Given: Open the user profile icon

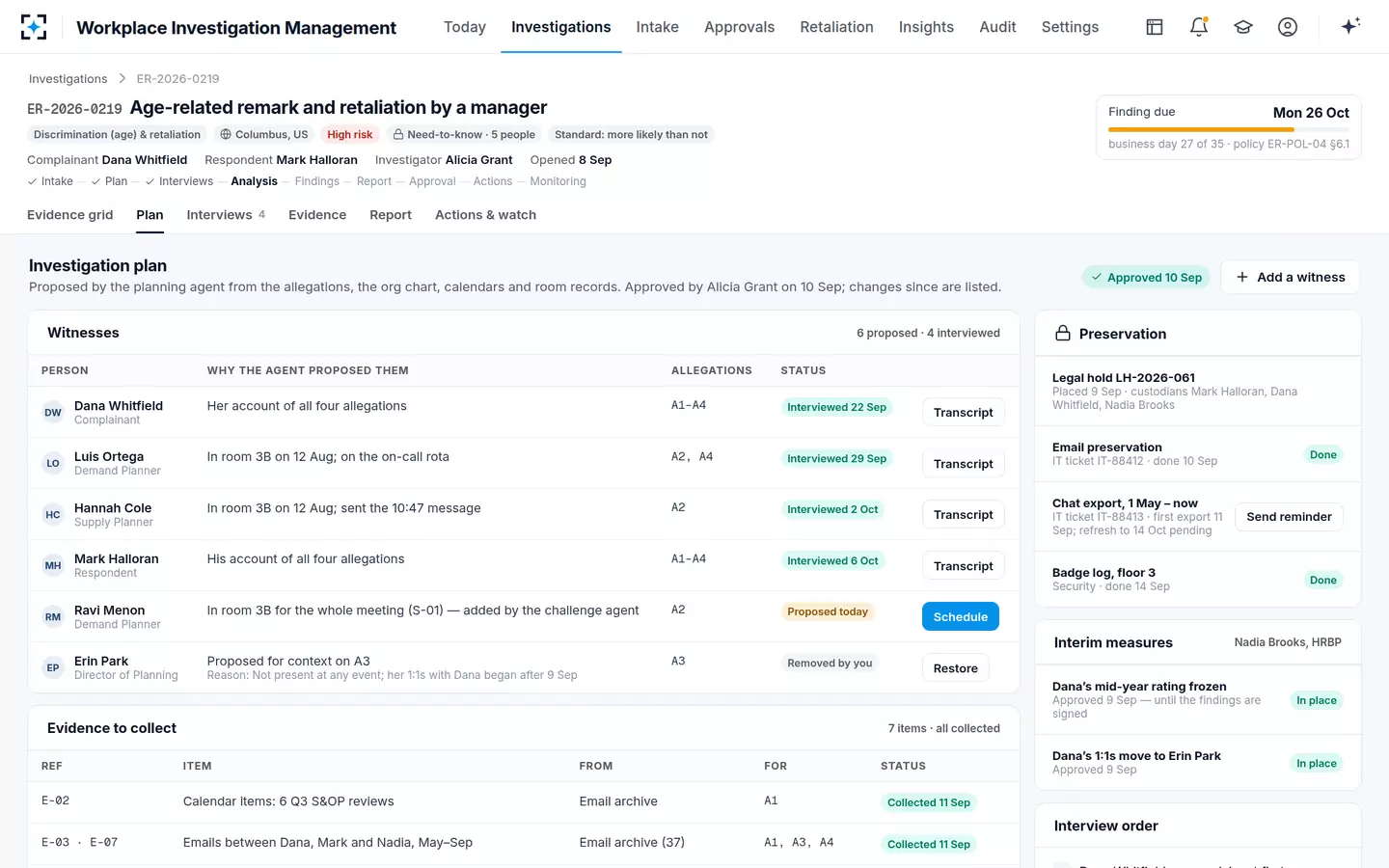Looking at the screenshot, I should [1288, 27].
